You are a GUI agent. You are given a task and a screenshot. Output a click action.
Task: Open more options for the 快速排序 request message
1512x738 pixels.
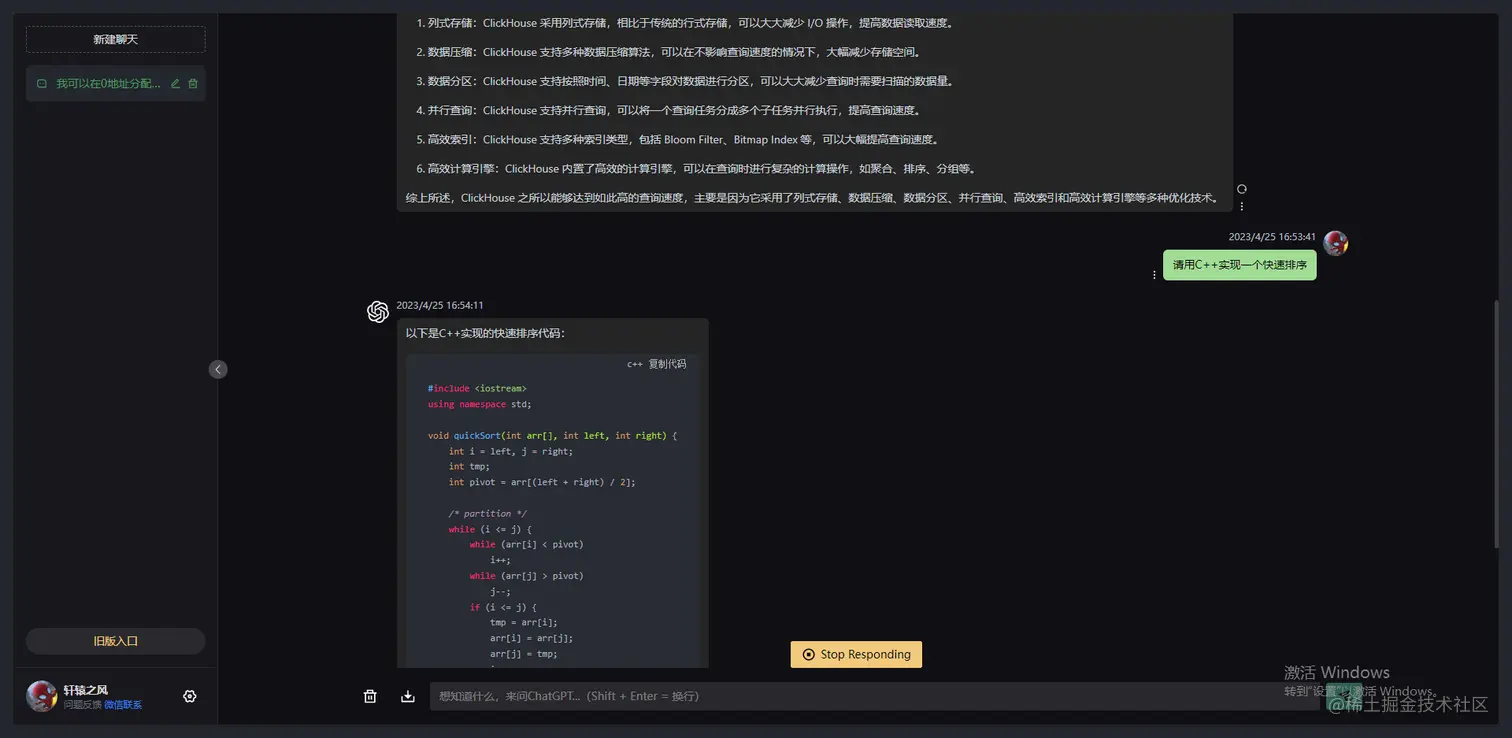[x=1154, y=275]
